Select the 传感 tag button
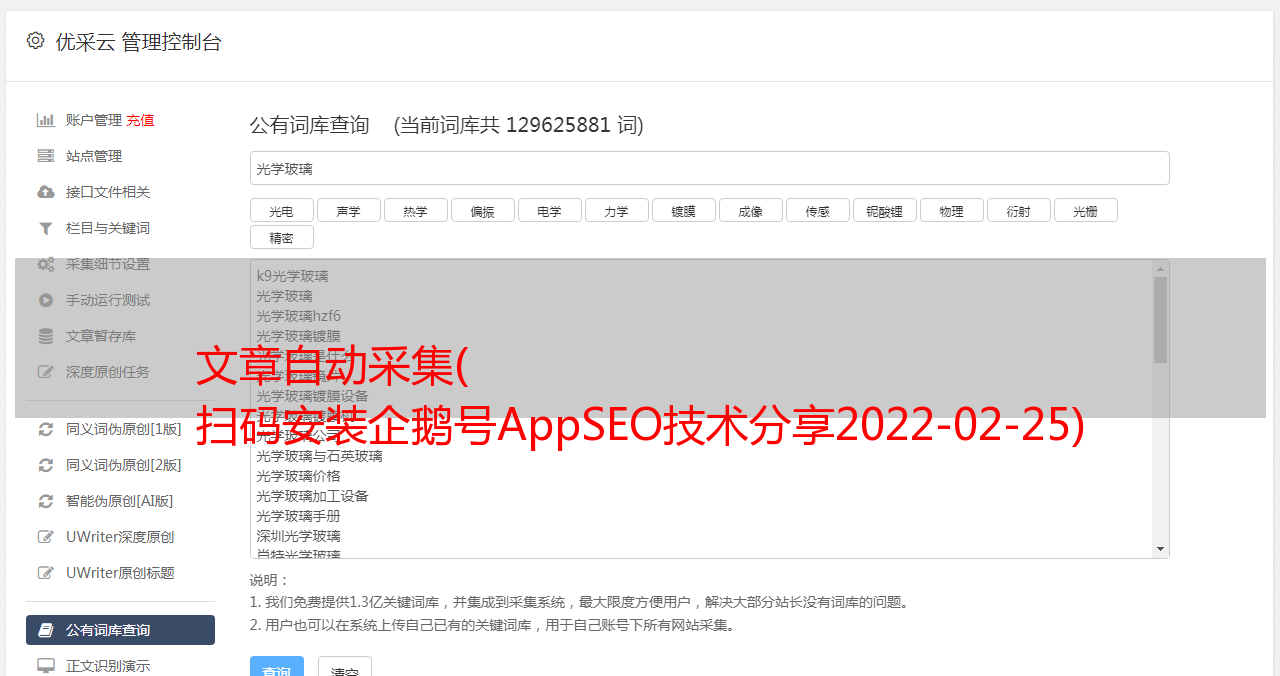 (817, 211)
